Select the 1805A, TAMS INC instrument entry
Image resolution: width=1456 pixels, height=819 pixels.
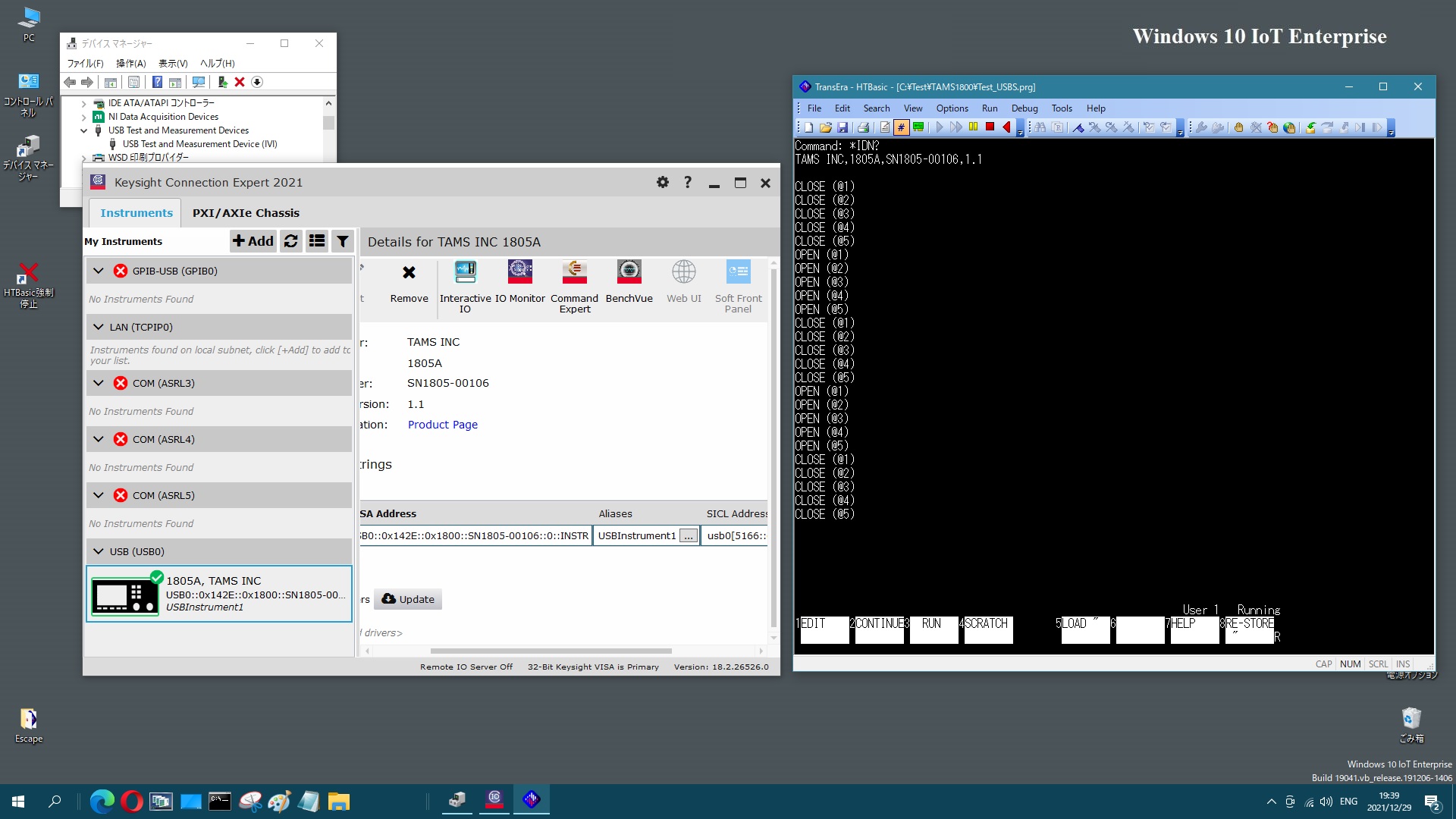click(219, 594)
